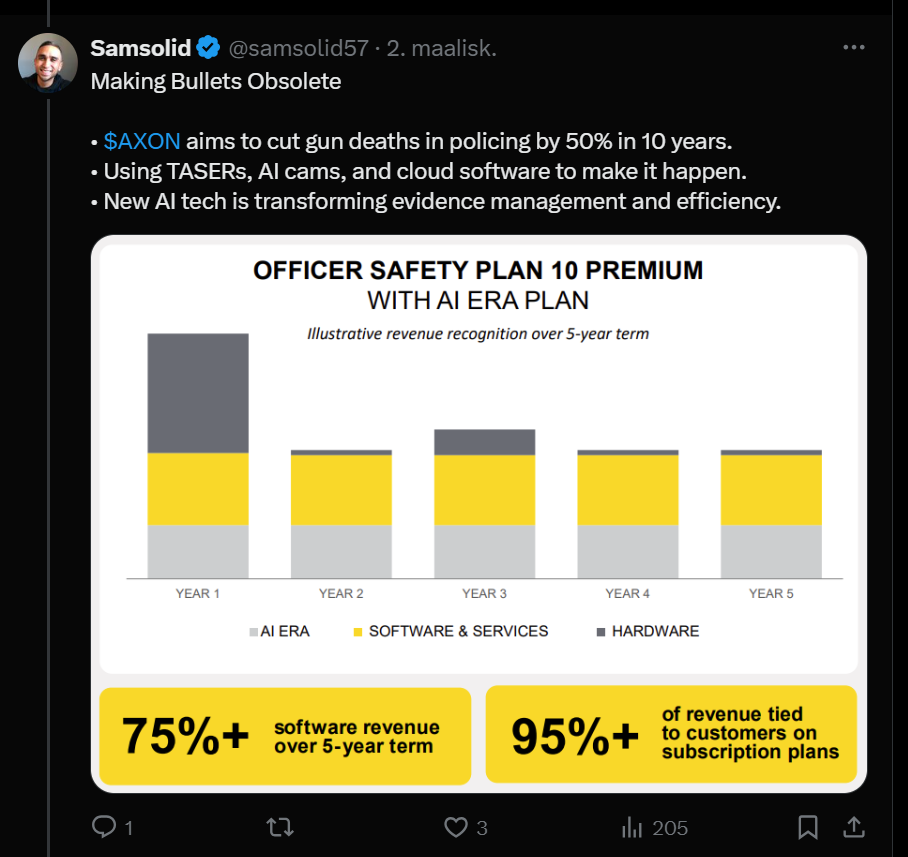The height and width of the screenshot is (857, 908).
Task: Click the dark Hardware legend swatch
Action: click(600, 632)
